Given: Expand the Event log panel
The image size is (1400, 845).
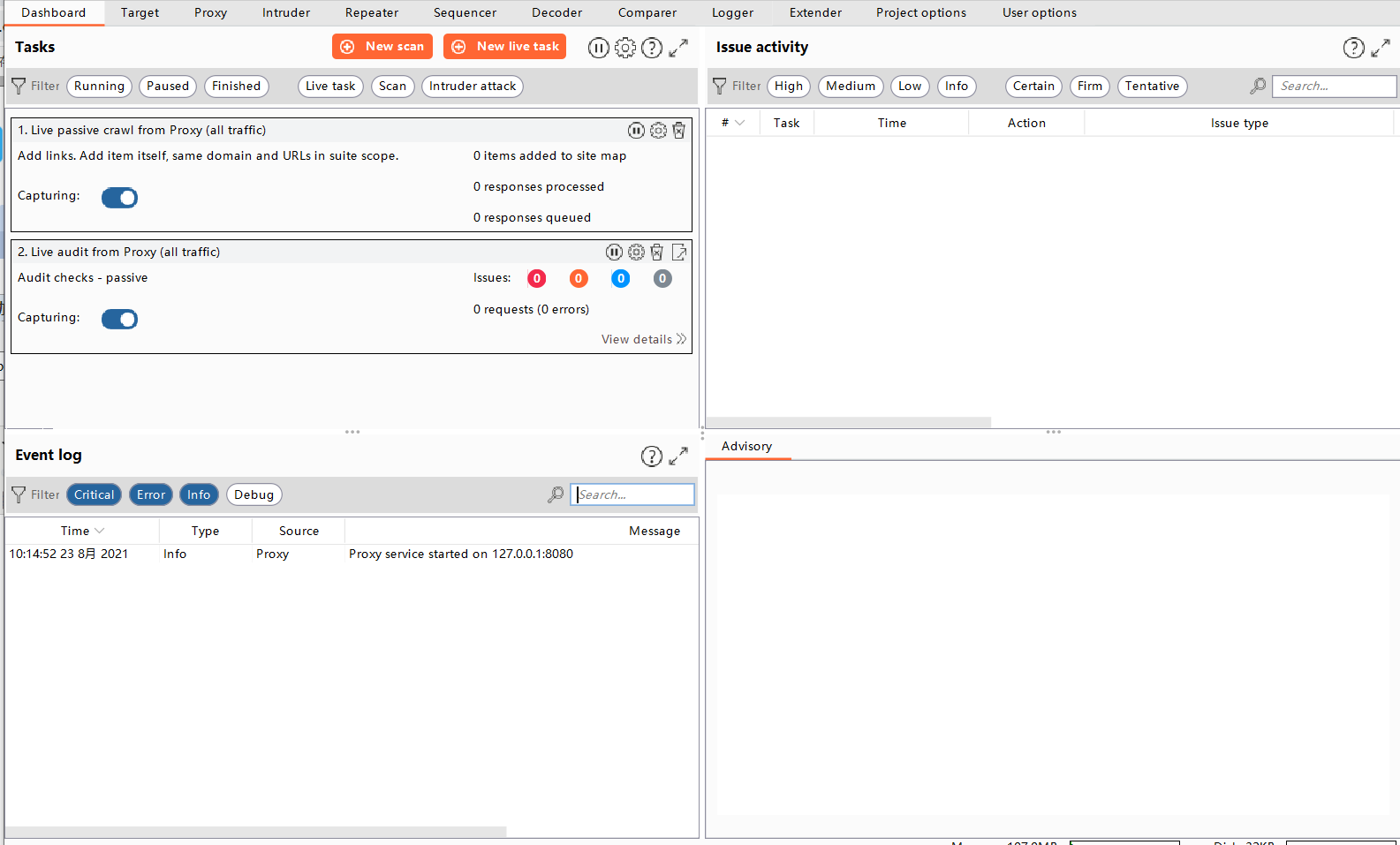Looking at the screenshot, I should [678, 456].
